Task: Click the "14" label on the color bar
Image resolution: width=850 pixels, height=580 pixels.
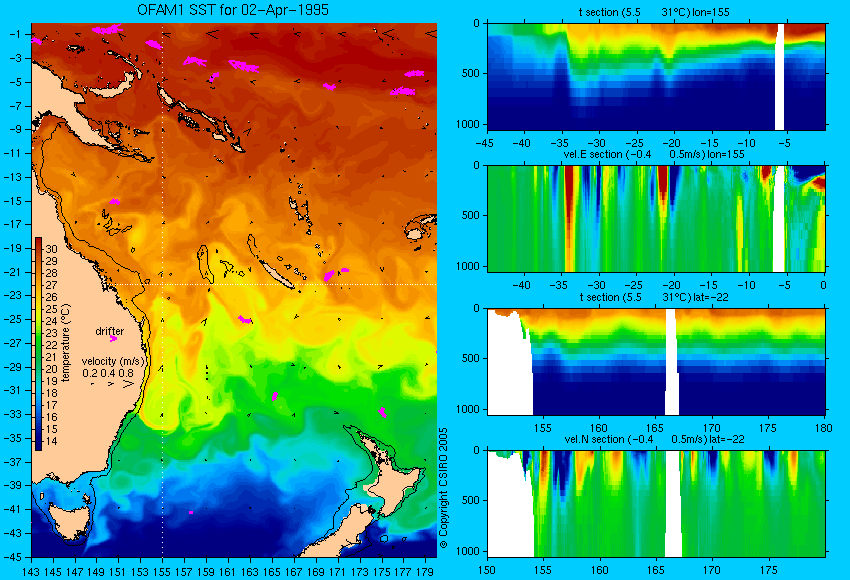Action: coord(51,441)
